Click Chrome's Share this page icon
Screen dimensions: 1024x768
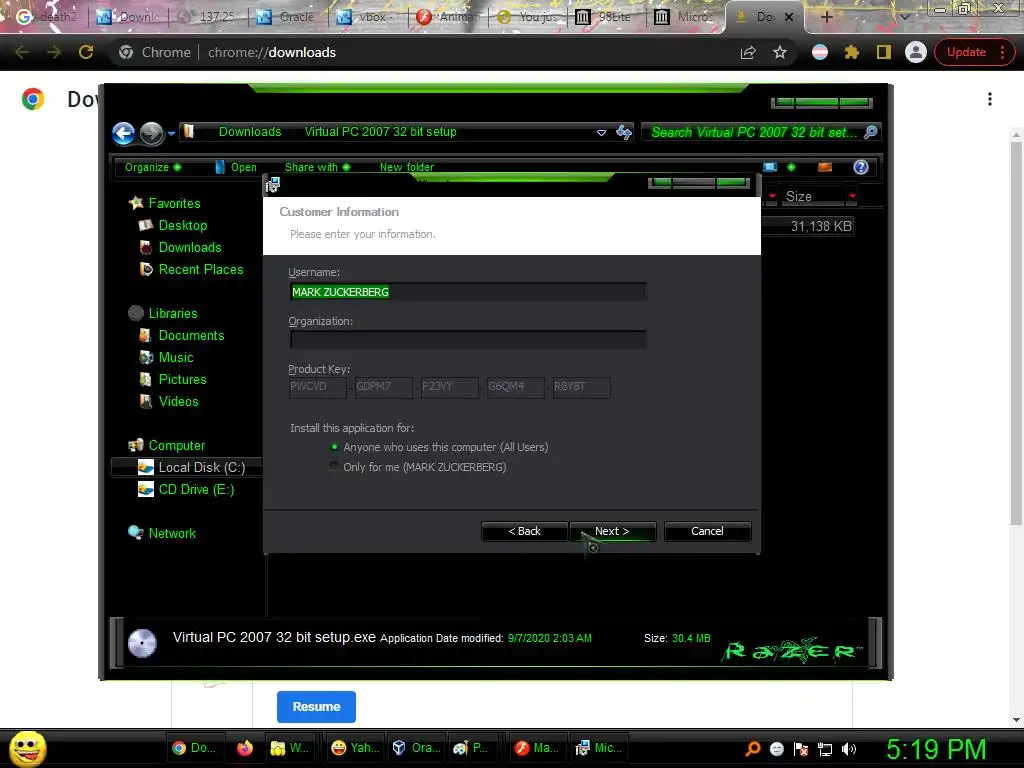click(x=748, y=52)
